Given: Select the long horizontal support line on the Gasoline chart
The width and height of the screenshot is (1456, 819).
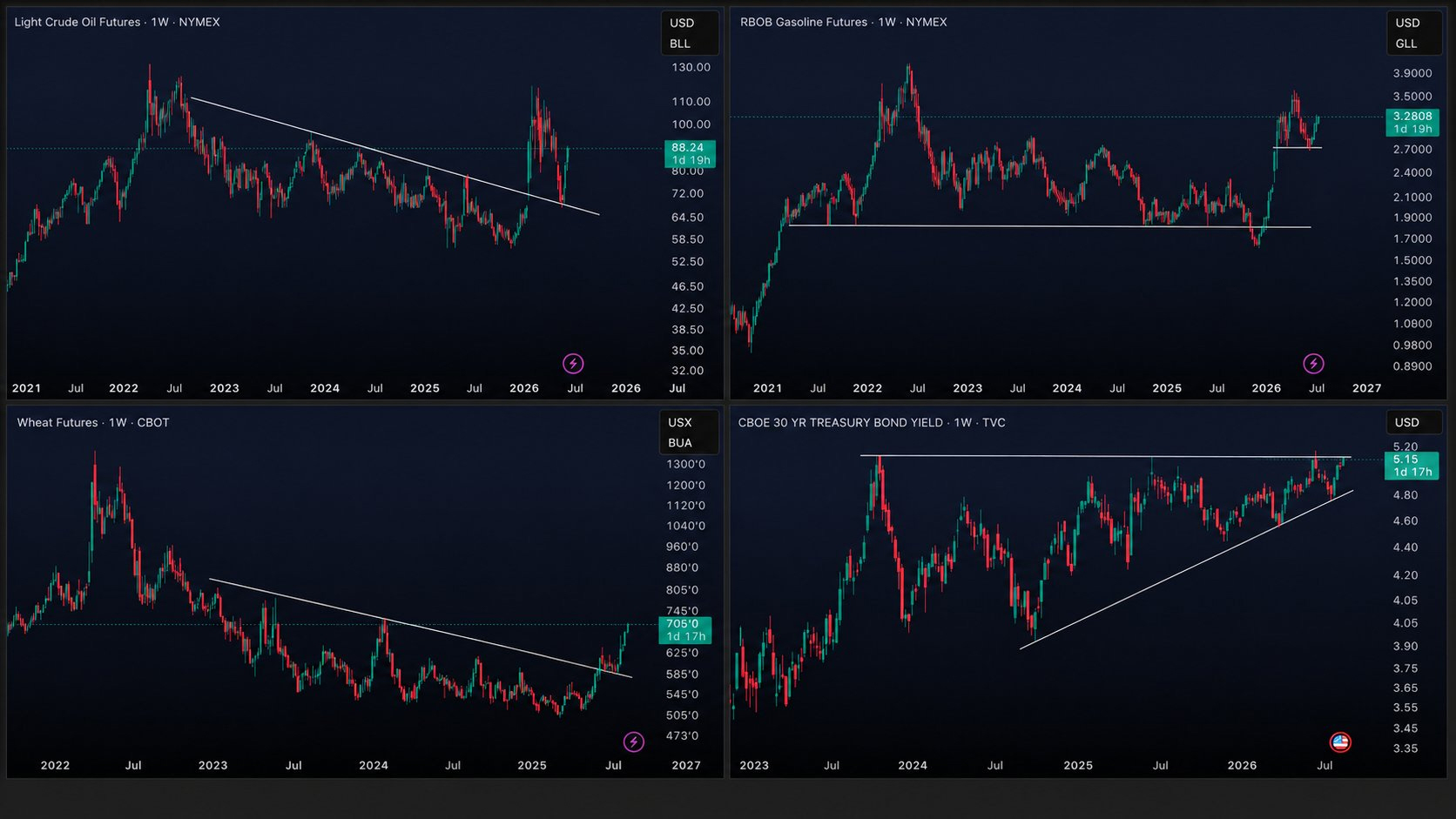Looking at the screenshot, I should (x=1048, y=226).
